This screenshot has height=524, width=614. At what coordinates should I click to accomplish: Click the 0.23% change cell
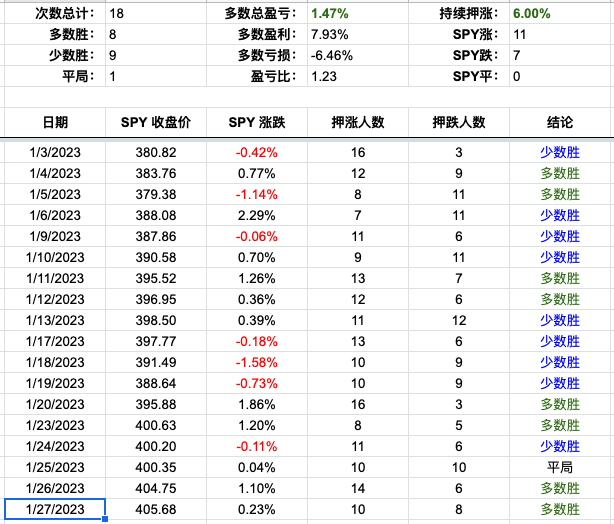point(257,509)
